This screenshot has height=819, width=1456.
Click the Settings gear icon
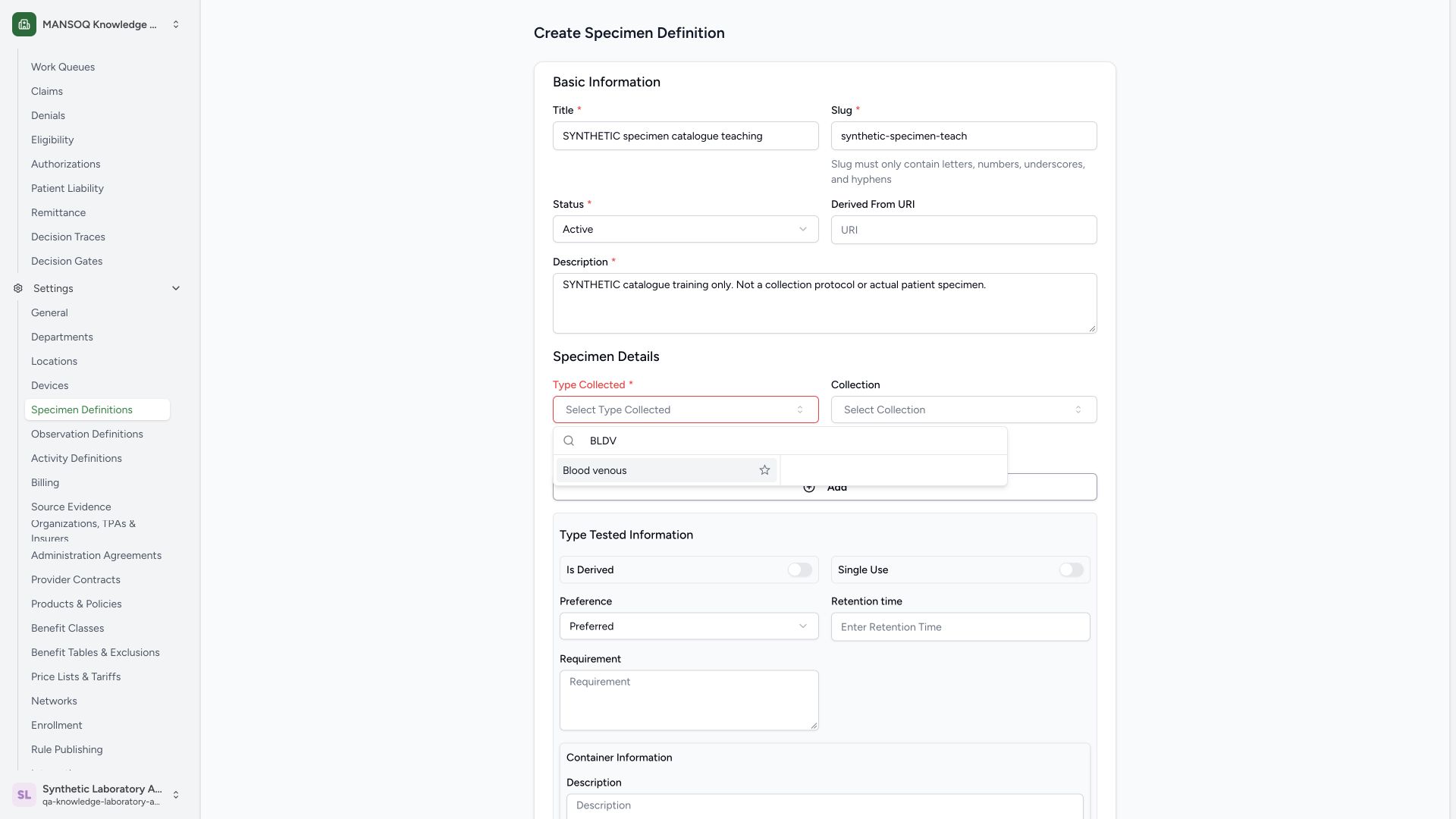click(18, 288)
